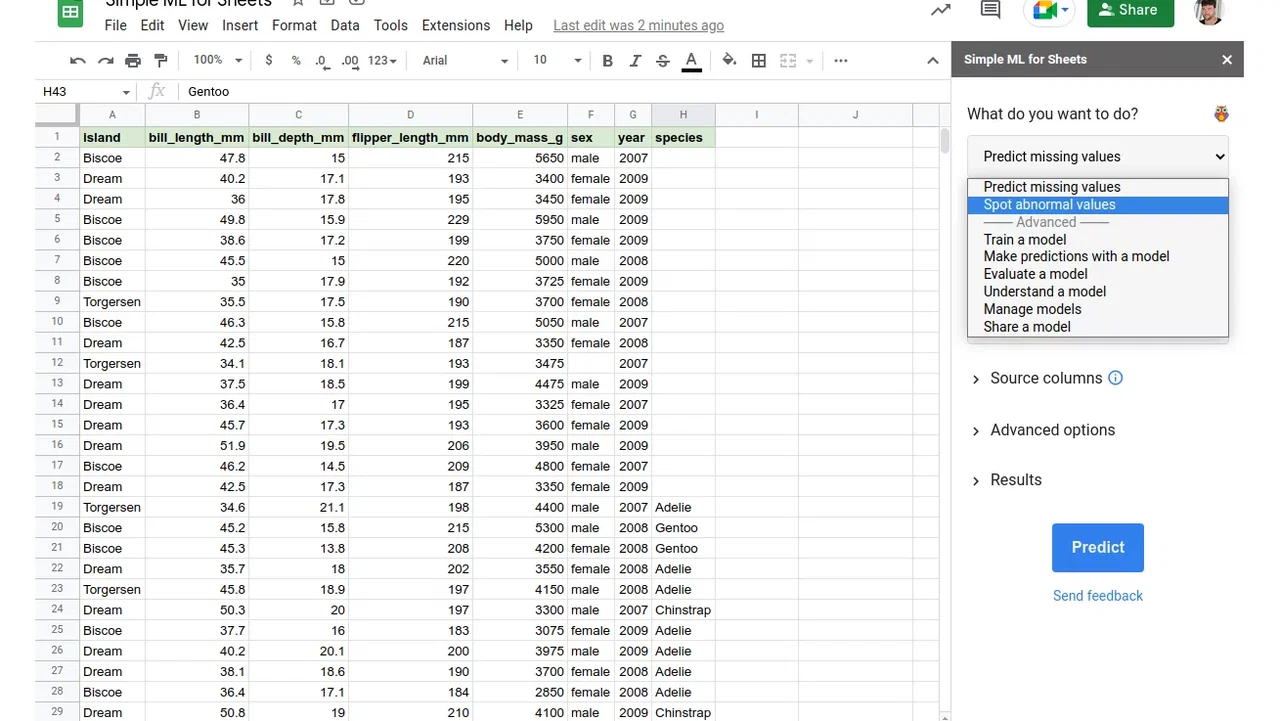Click the species header cell
Viewport: 1280px width, 721px height.
(683, 138)
